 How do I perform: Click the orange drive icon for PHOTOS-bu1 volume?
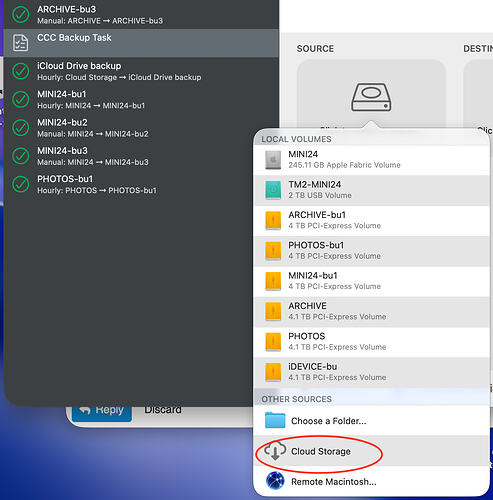[273, 251]
